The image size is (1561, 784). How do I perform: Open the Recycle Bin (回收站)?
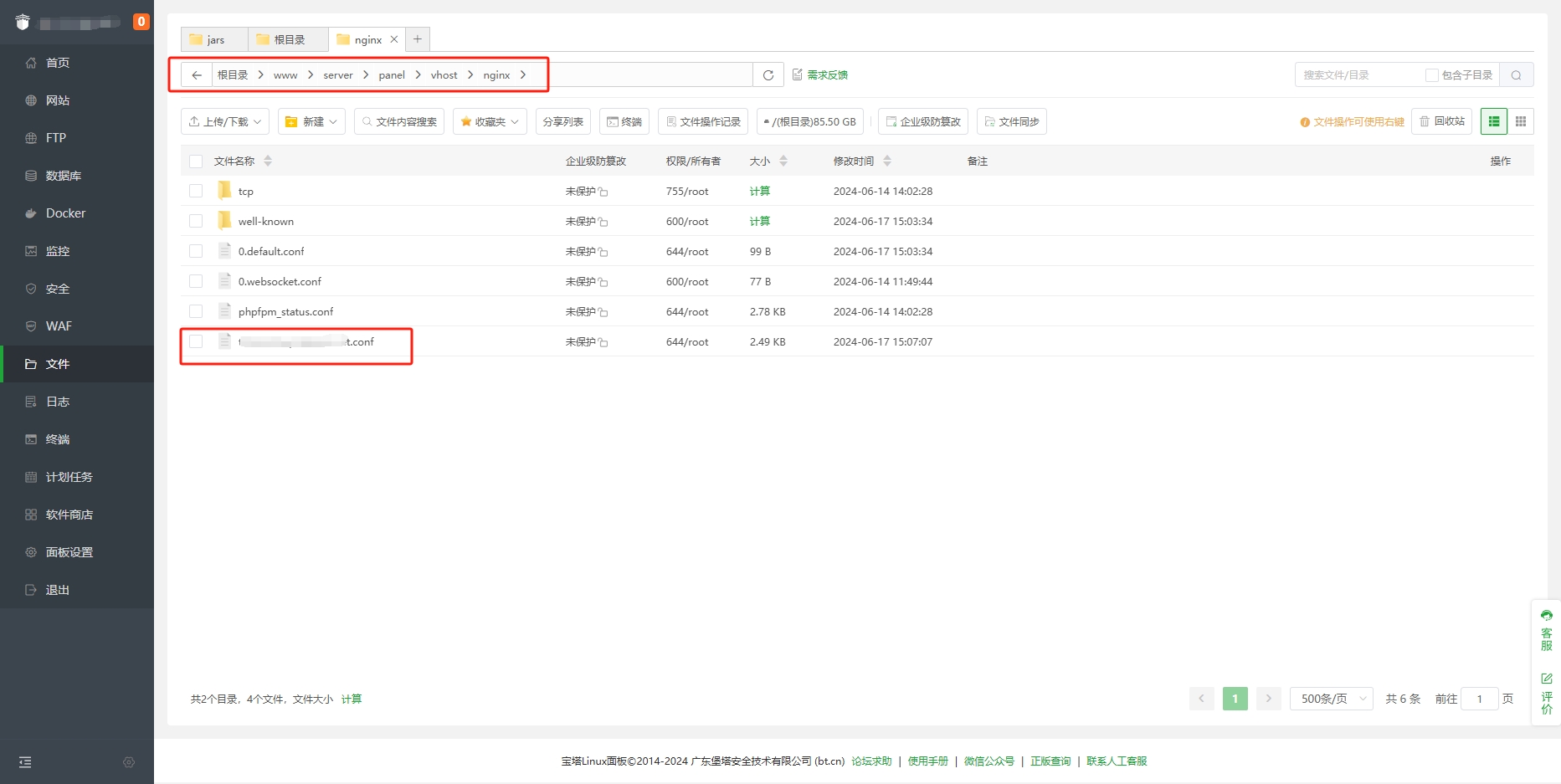tap(1442, 121)
